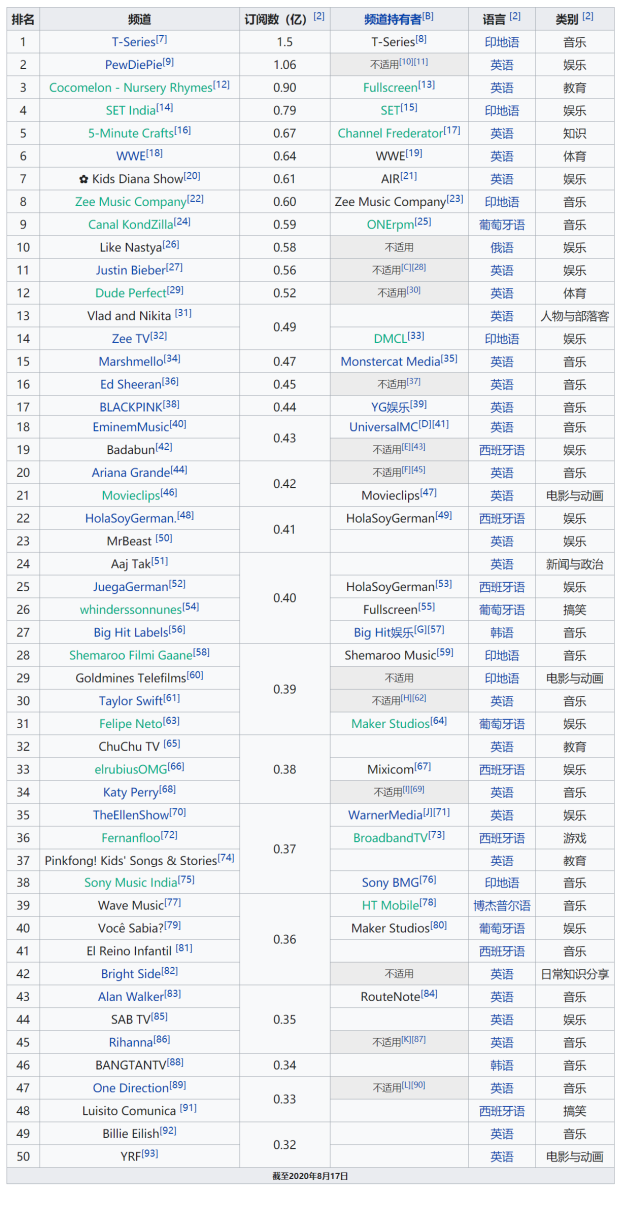Open the Zee Music Company channel link

pos(131,202)
